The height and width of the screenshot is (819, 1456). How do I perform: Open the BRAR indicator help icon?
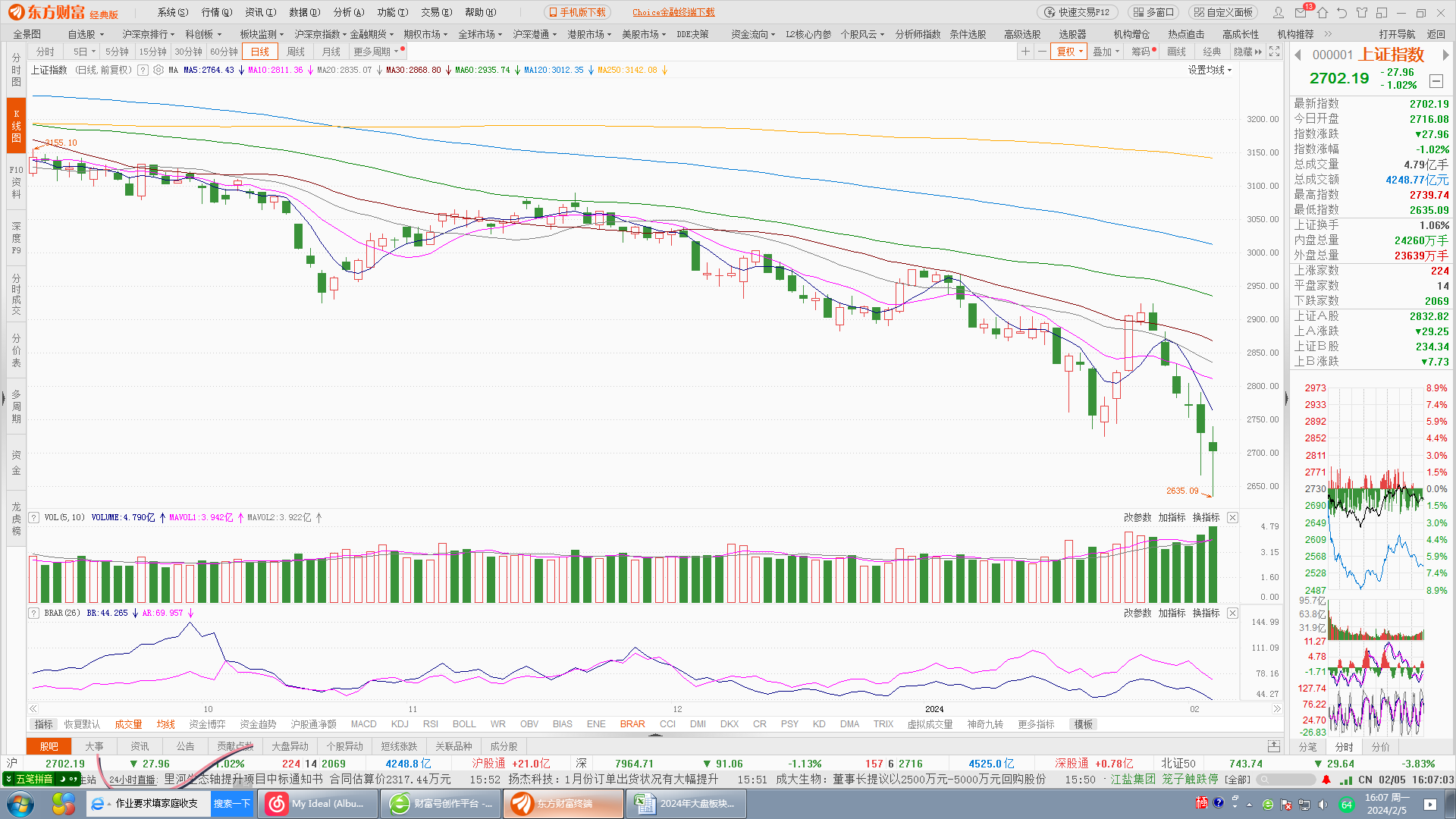tap(34, 613)
